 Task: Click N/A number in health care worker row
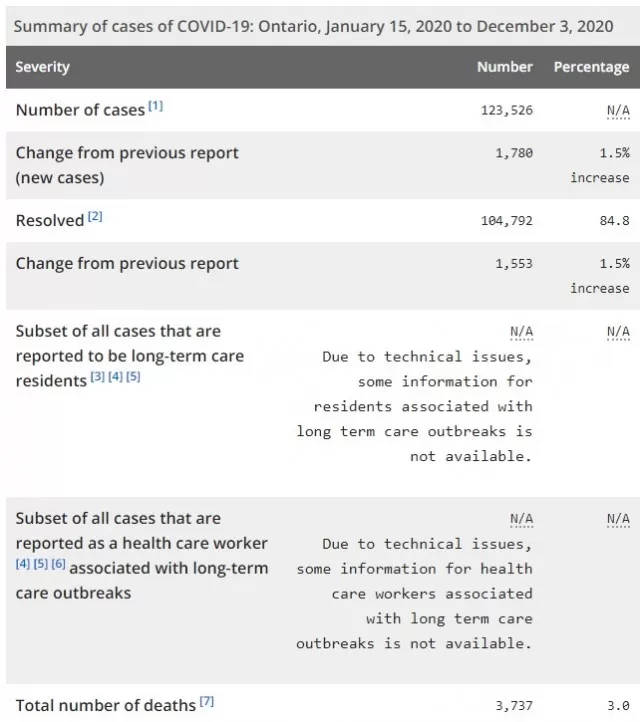(521, 519)
